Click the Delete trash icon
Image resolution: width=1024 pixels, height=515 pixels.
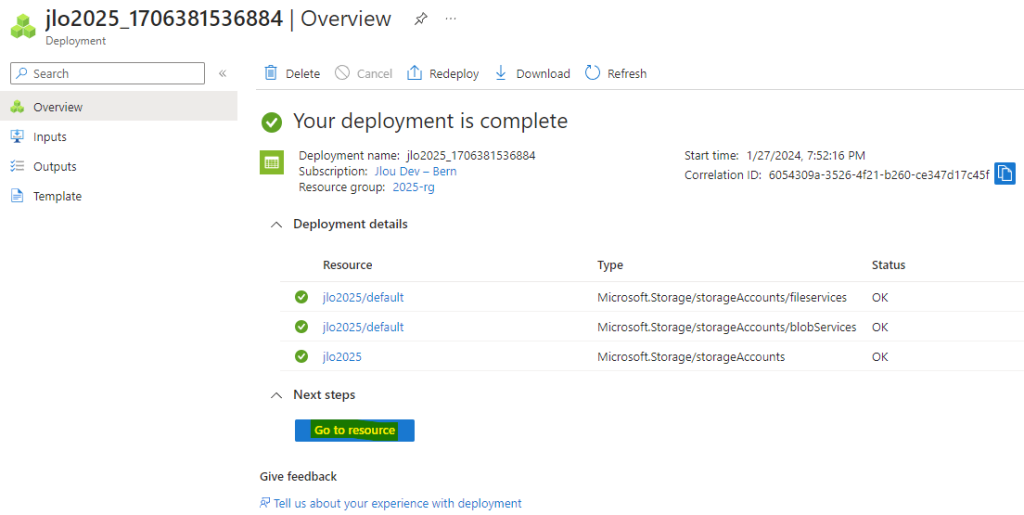click(270, 72)
